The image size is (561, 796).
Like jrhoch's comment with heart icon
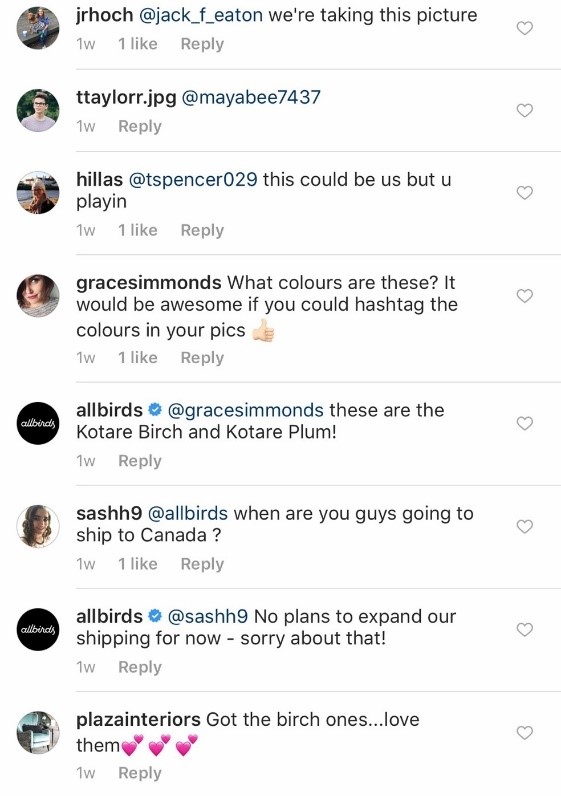(524, 28)
